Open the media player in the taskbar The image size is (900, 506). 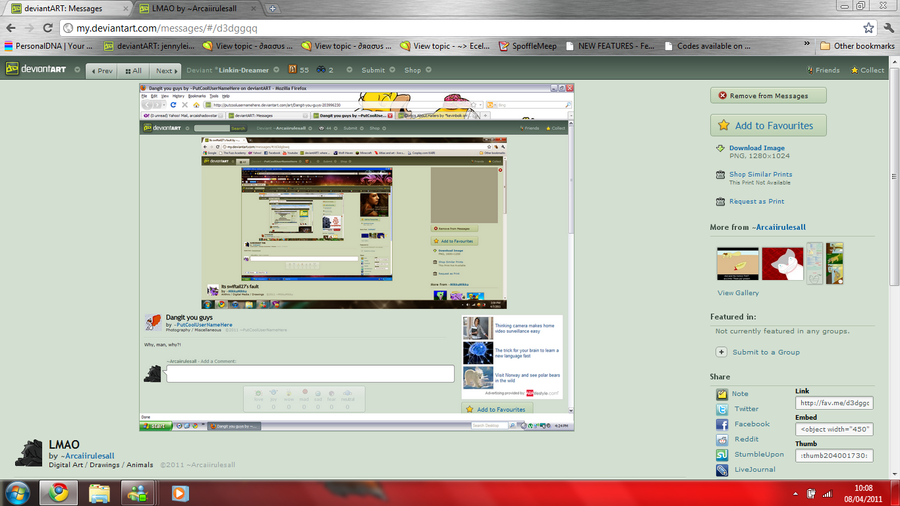point(180,493)
